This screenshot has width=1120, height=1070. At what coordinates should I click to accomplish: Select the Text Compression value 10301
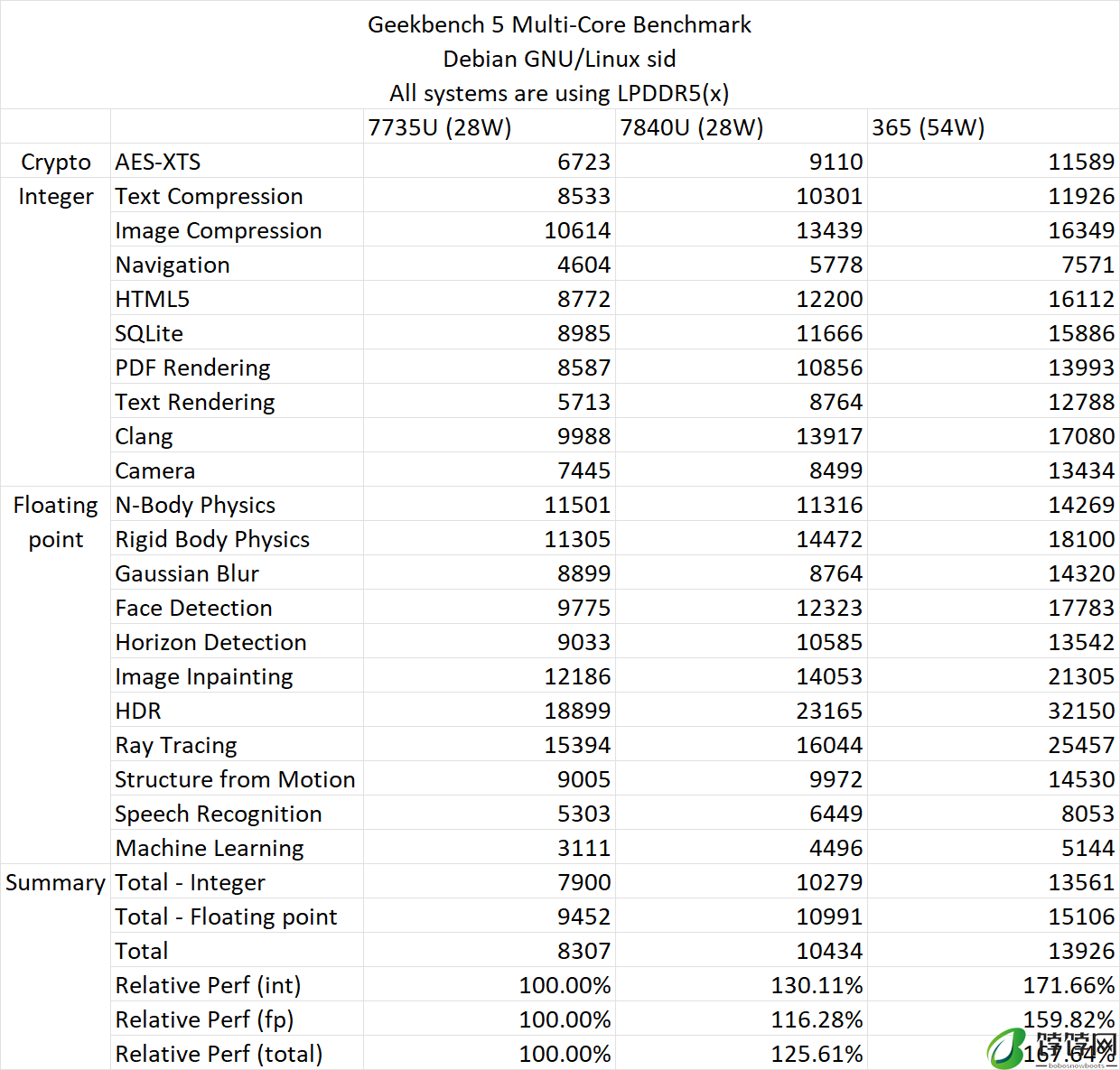829,196
